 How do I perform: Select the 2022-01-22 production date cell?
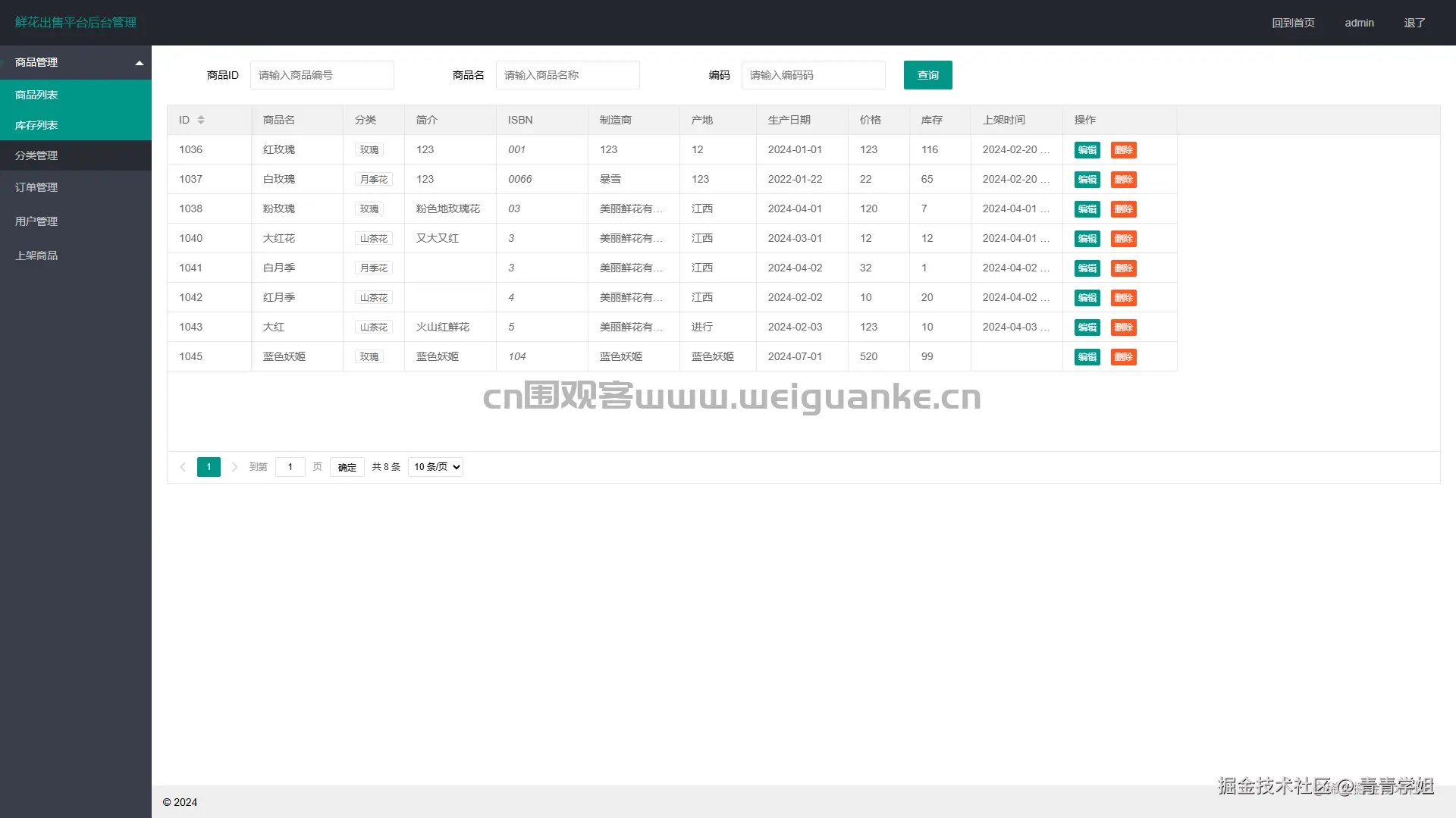coord(802,179)
